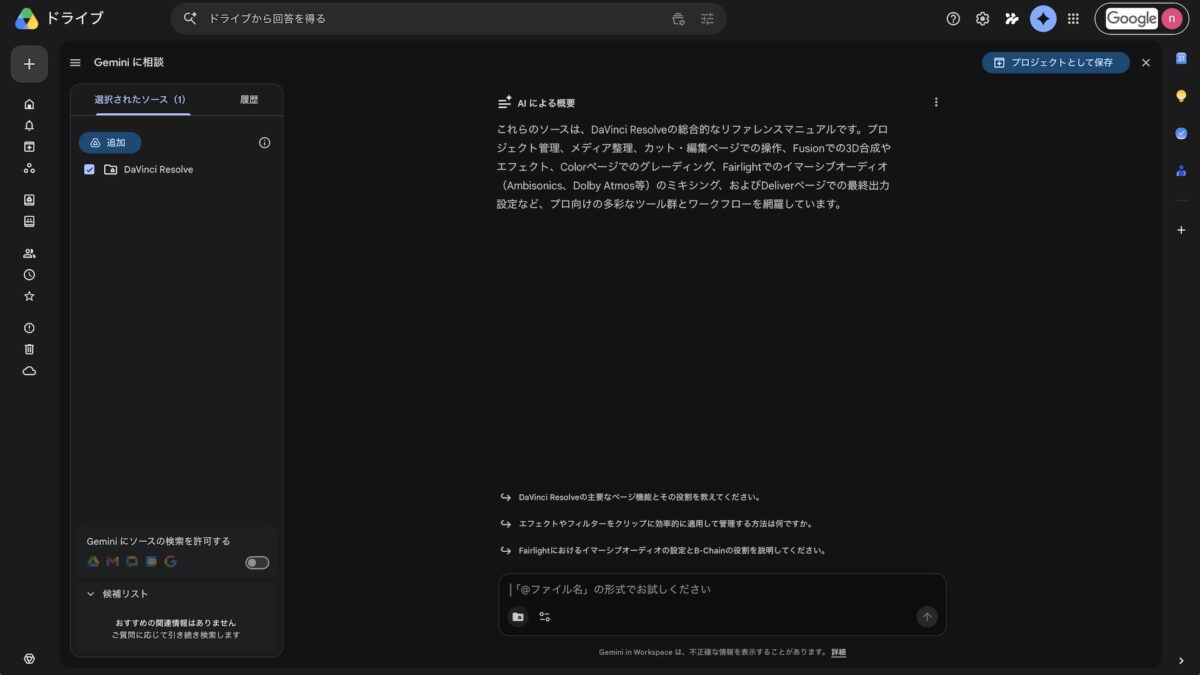Click the info icon in sources panel

(264, 143)
